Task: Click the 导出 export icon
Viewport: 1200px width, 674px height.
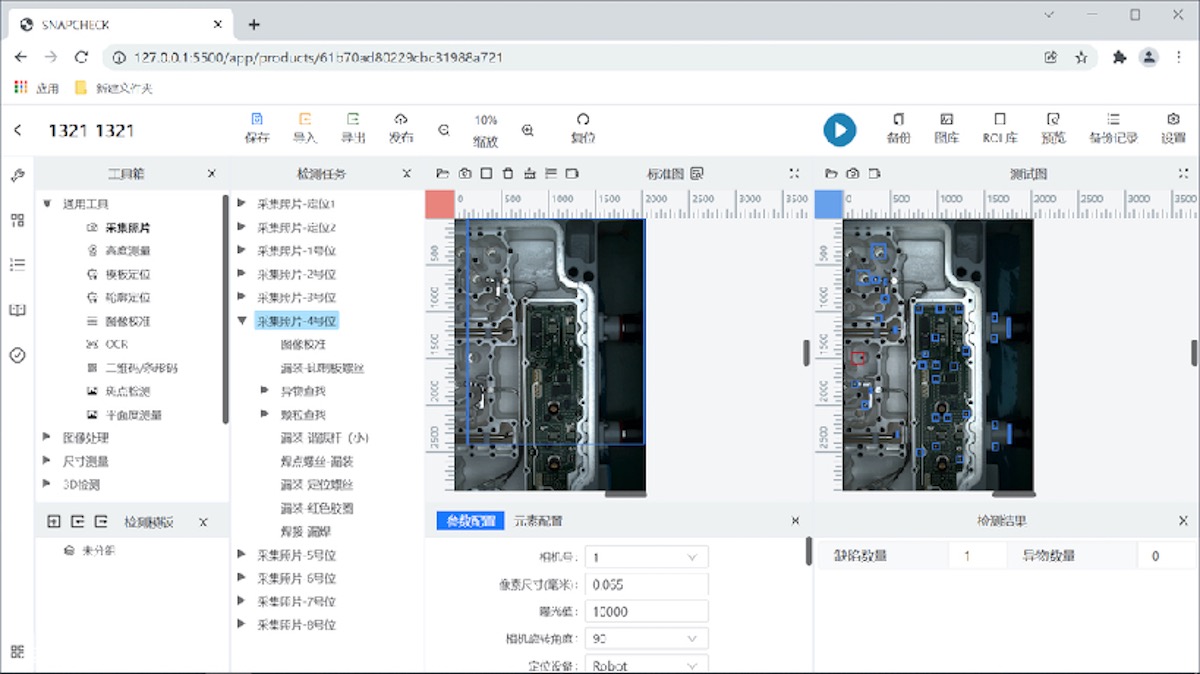Action: pyautogui.click(x=353, y=119)
